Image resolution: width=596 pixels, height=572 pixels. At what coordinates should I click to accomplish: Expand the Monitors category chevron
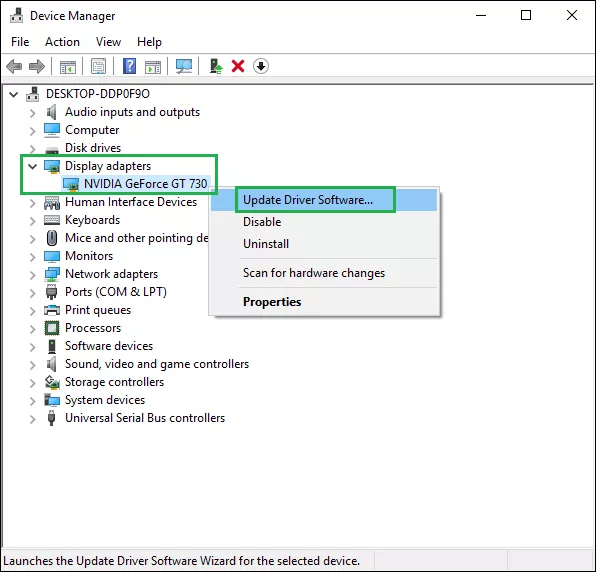[x=33, y=257]
